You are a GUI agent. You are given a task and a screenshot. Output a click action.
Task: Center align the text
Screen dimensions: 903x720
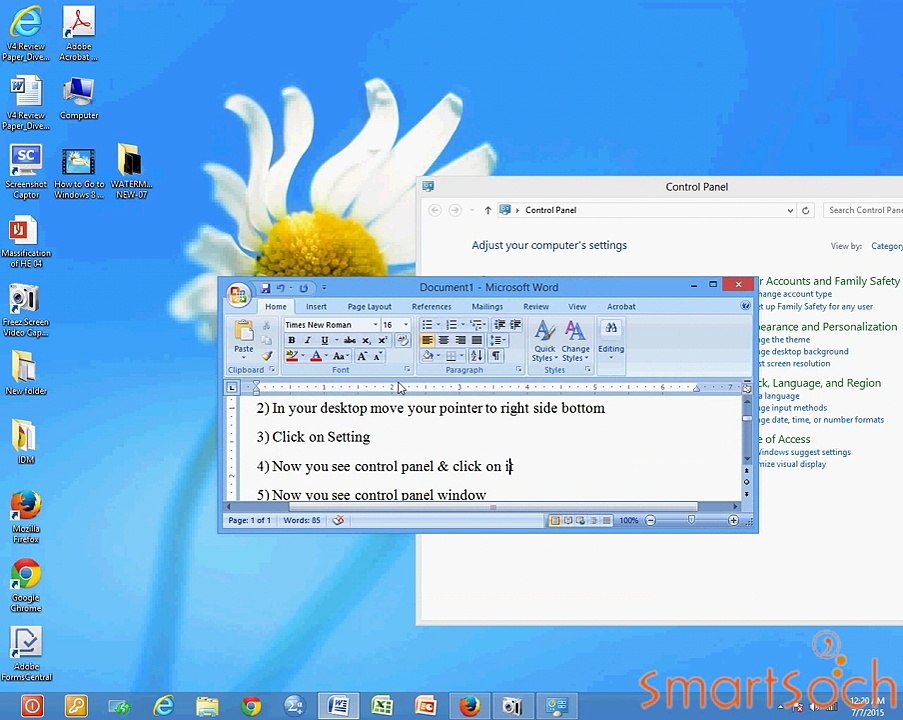443,340
